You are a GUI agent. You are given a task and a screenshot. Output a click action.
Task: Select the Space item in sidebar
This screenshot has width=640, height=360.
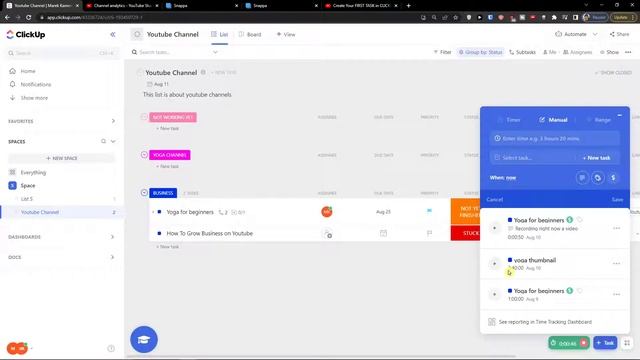[x=28, y=186]
